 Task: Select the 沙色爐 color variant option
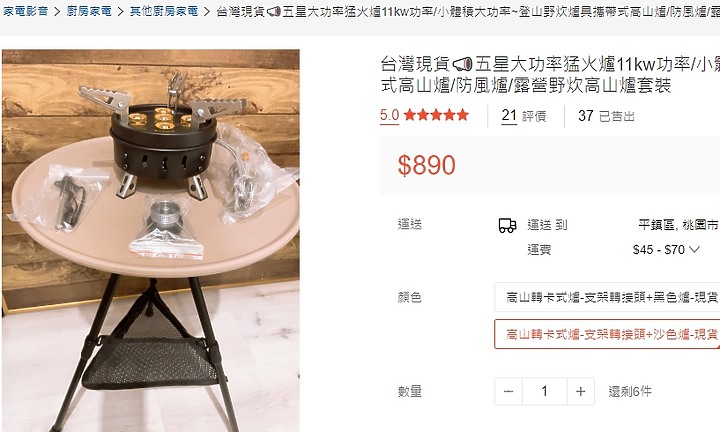pos(607,334)
